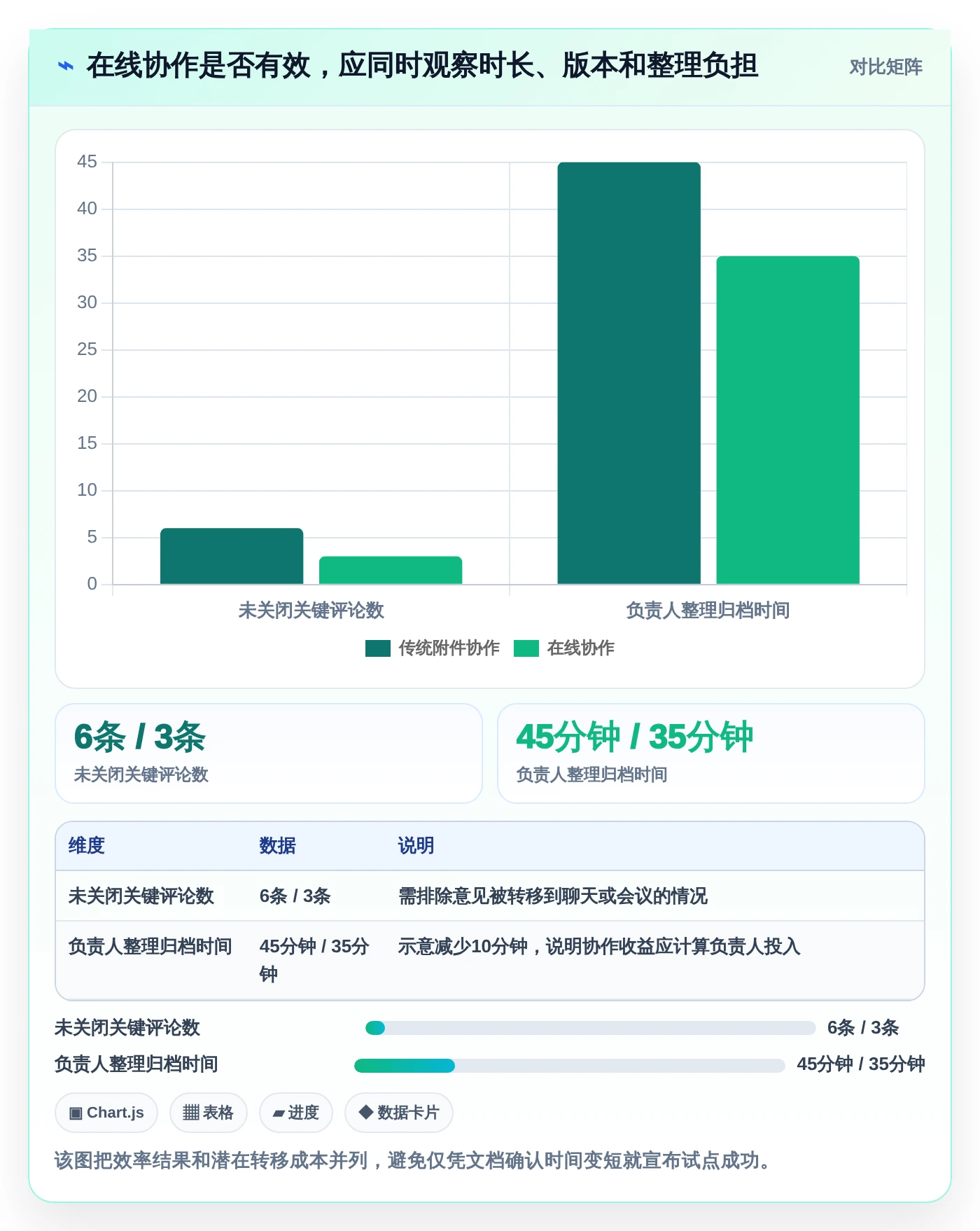This screenshot has width=980, height=1231.
Task: Click the 传统附件协作 legend label
Action: [449, 648]
